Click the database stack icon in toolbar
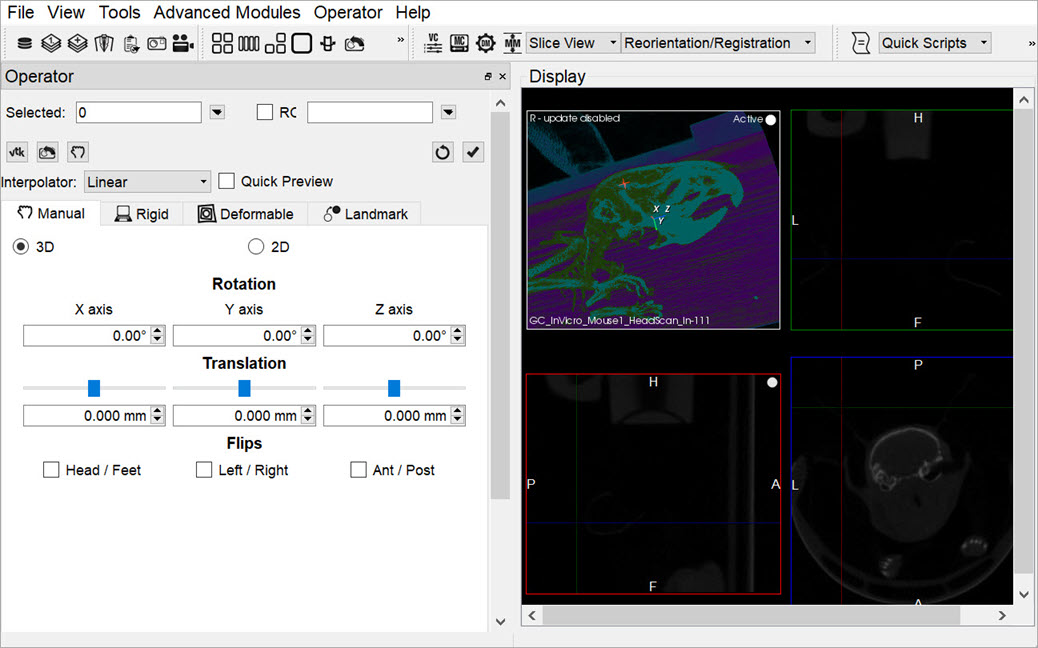 pyautogui.click(x=25, y=43)
